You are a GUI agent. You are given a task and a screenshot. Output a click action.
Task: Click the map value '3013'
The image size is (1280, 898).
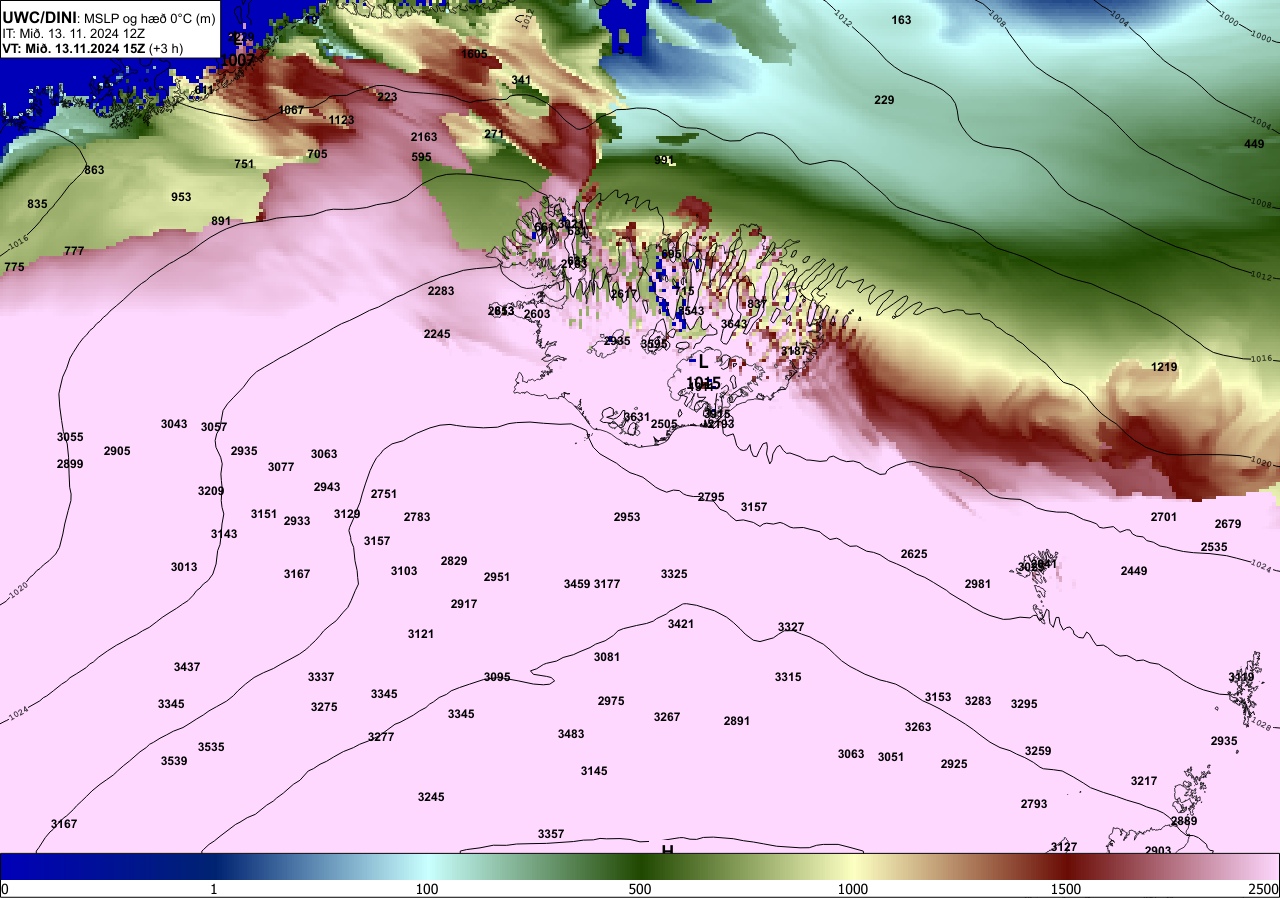click(184, 567)
